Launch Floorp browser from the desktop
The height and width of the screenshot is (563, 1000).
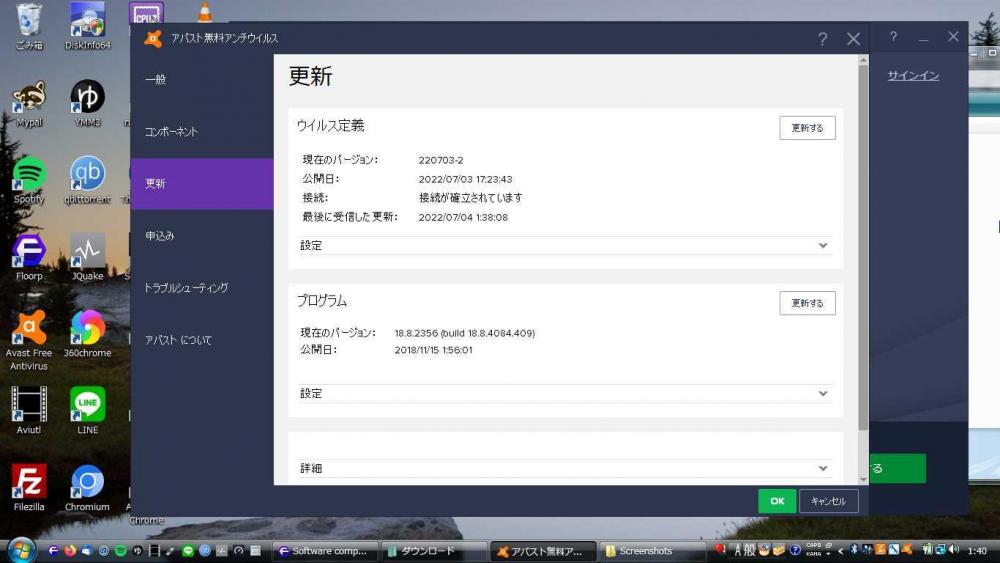point(29,258)
